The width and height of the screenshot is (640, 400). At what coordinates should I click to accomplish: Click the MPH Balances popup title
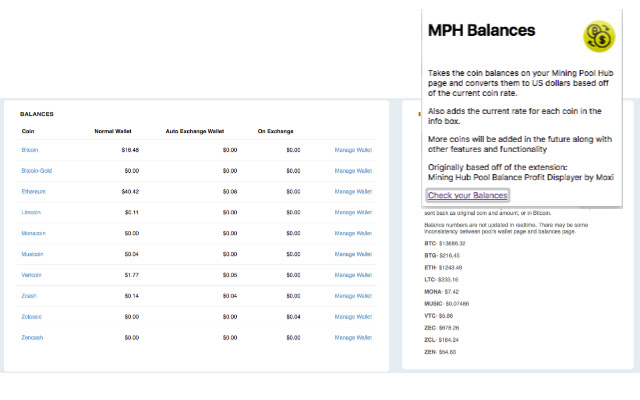coord(482,31)
